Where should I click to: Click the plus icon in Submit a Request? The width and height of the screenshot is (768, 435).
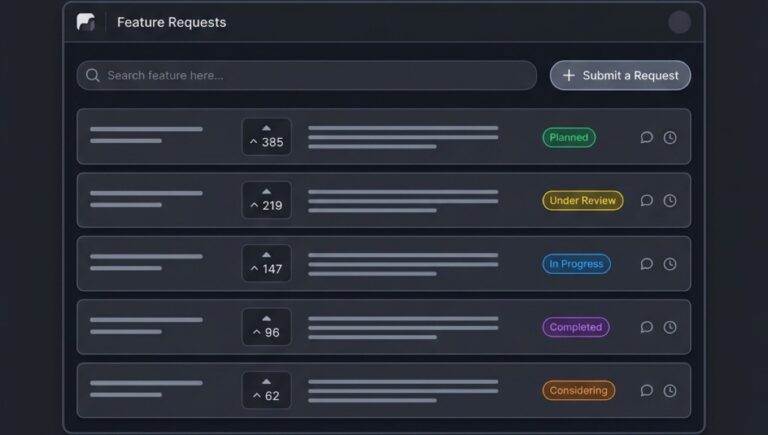pos(568,75)
